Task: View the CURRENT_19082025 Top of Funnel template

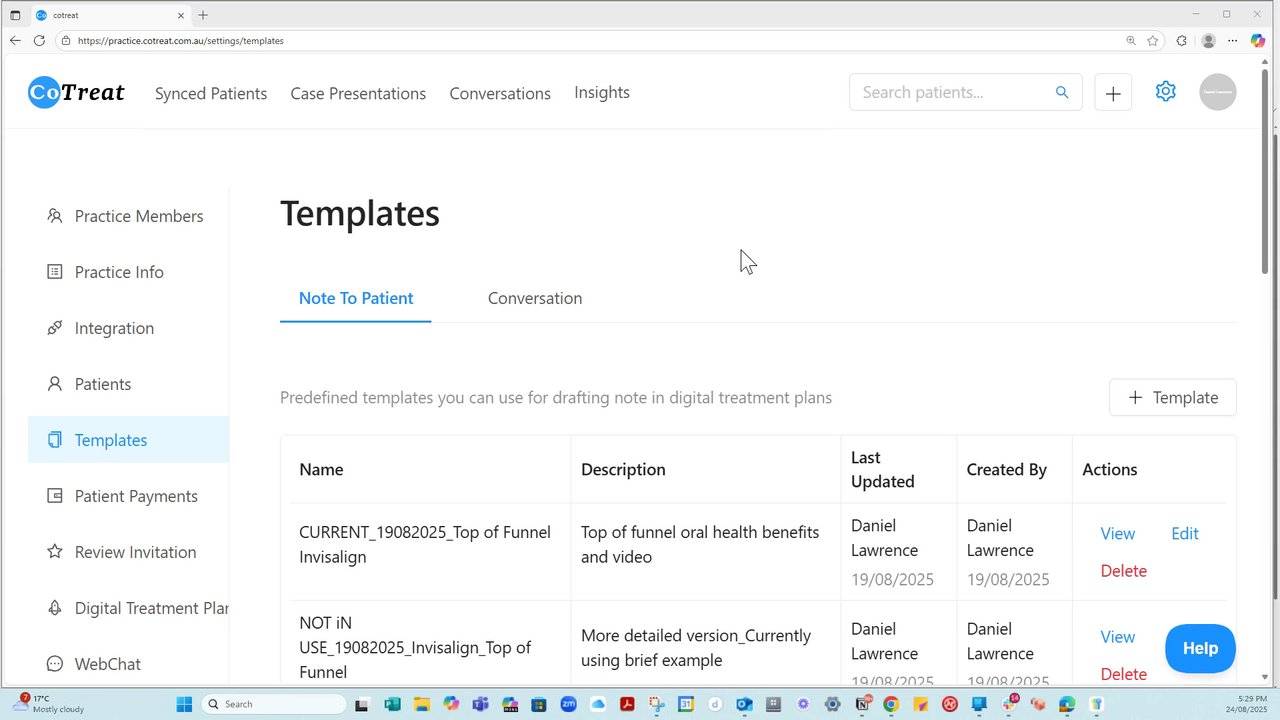Action: click(1117, 534)
